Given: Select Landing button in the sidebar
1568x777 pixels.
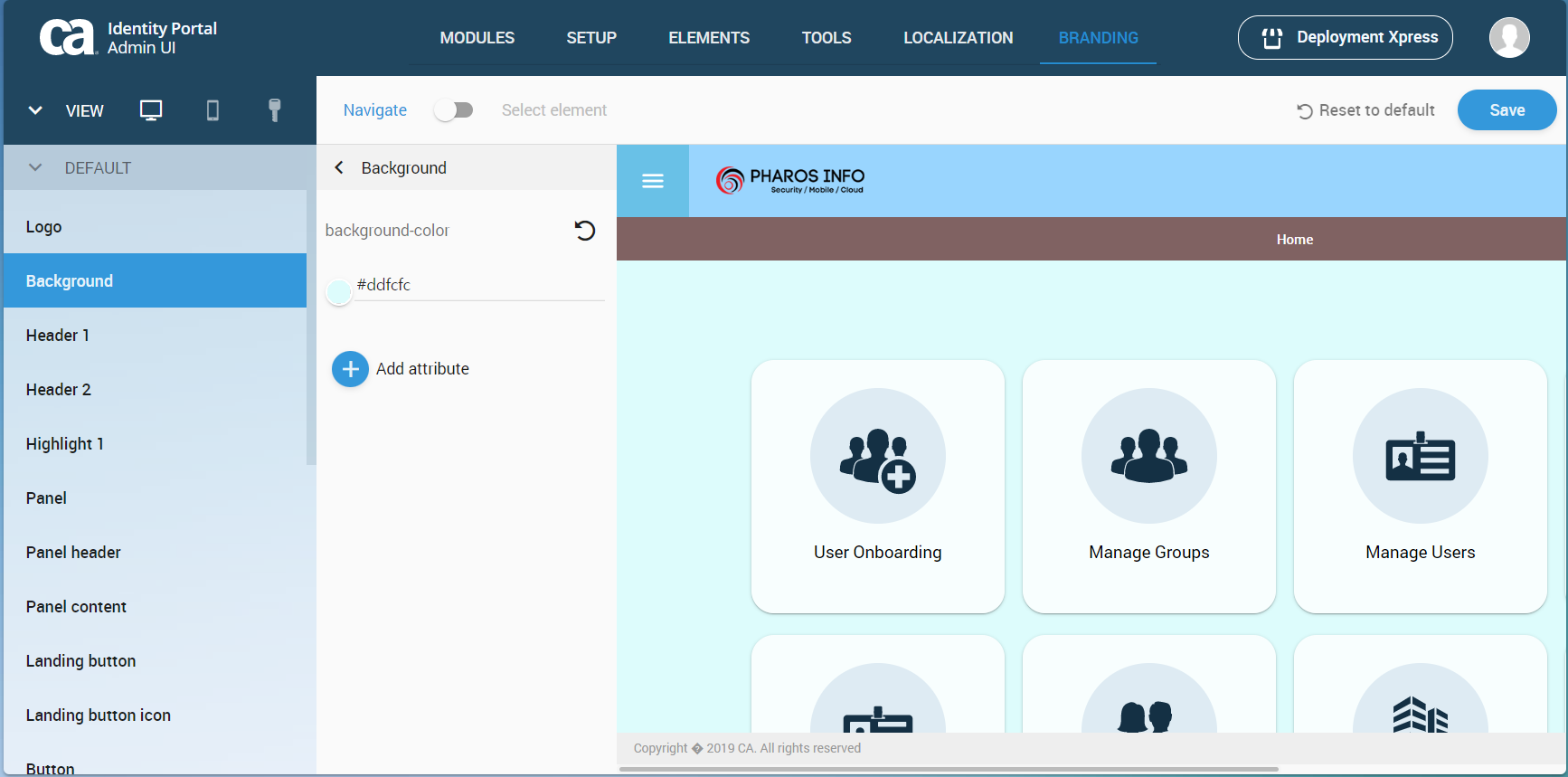Looking at the screenshot, I should pyautogui.click(x=156, y=661).
